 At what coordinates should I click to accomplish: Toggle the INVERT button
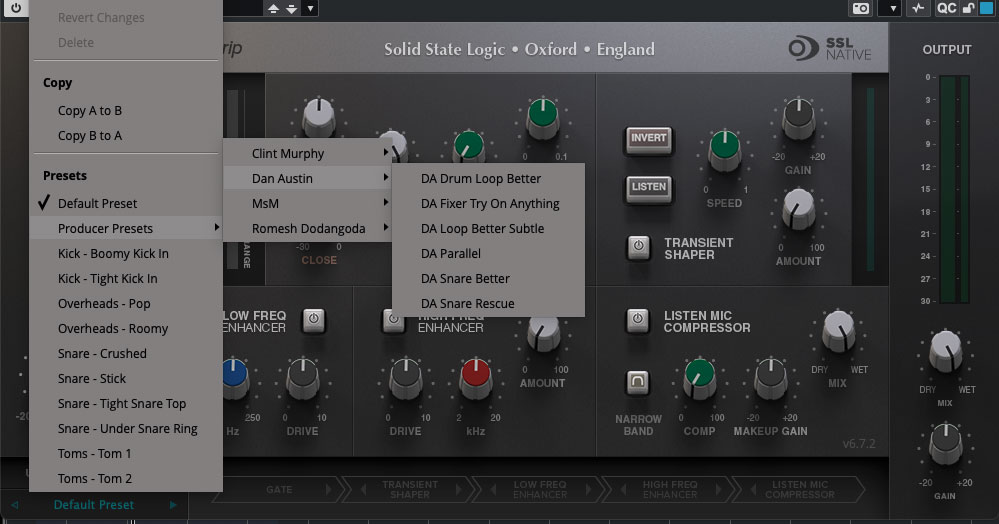649,139
